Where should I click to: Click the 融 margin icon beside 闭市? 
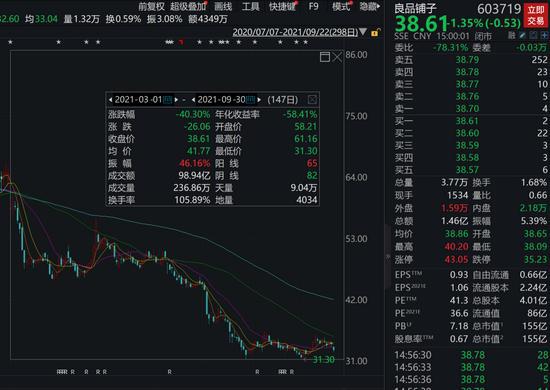tap(511, 35)
